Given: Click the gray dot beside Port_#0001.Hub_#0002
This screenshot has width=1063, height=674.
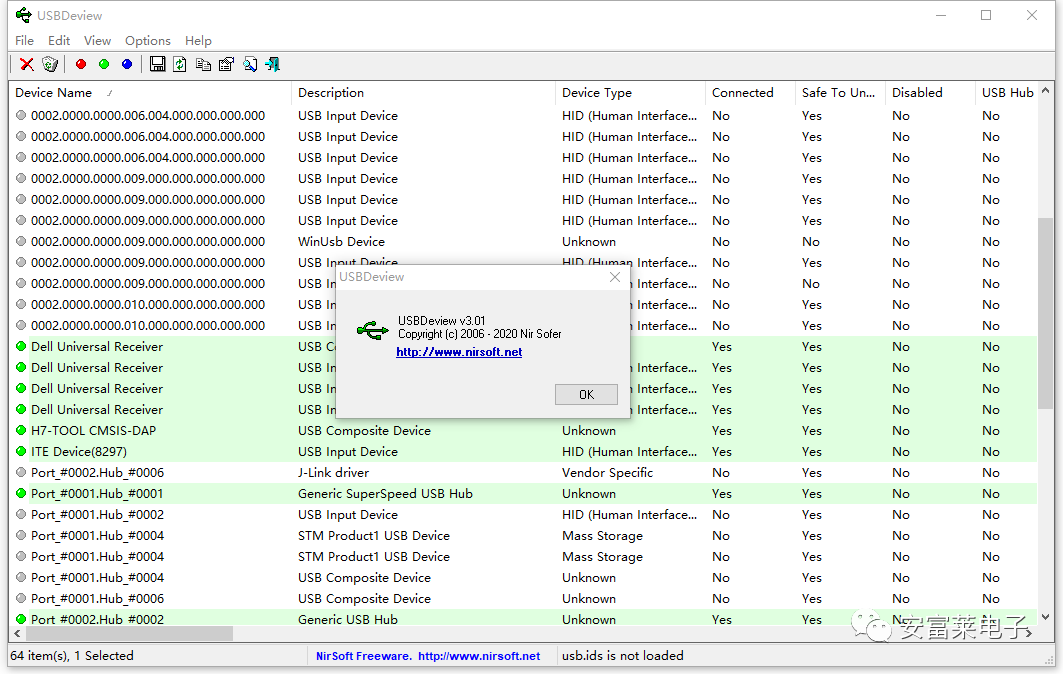Looking at the screenshot, I should (x=21, y=515).
